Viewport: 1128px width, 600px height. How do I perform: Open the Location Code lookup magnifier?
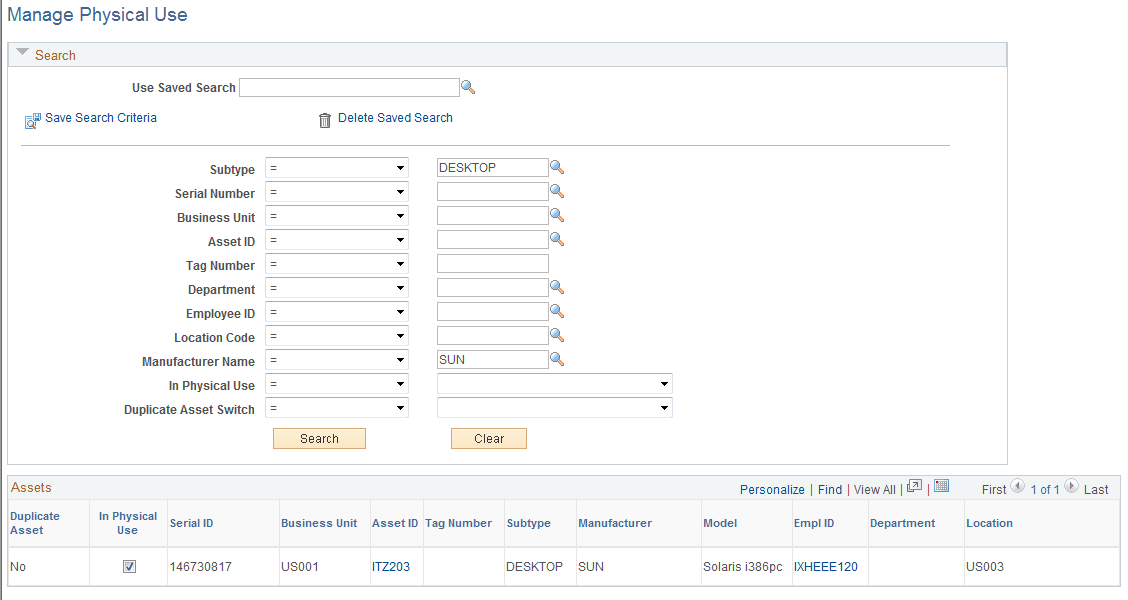pyautogui.click(x=557, y=335)
